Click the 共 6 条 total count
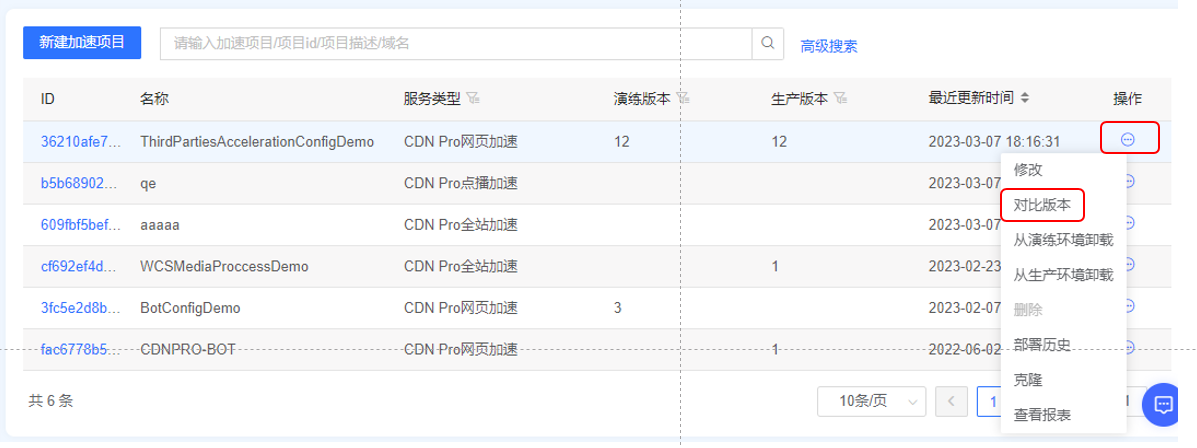The image size is (1197, 448). (50, 401)
